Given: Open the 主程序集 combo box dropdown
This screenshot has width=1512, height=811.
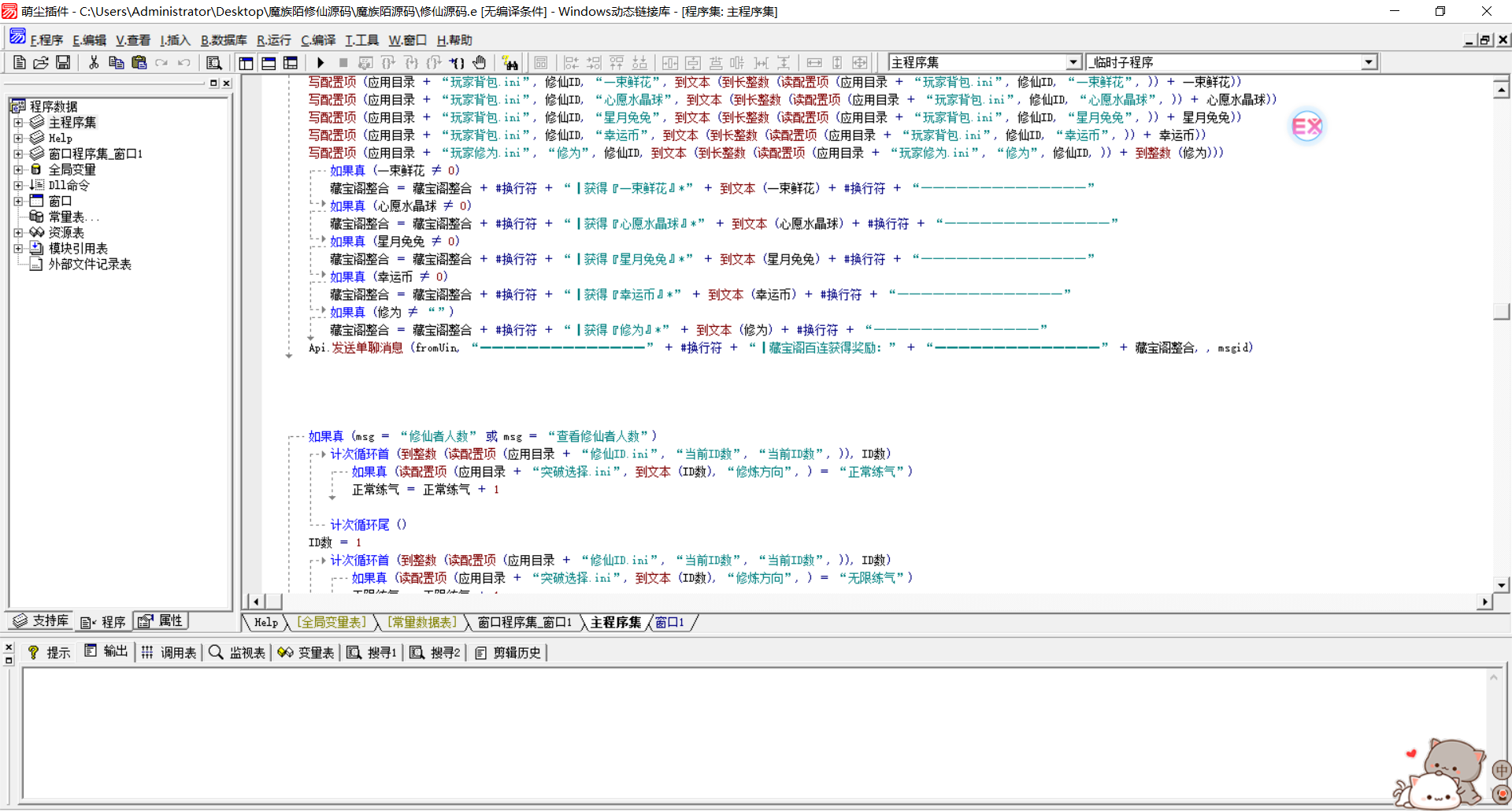Looking at the screenshot, I should pyautogui.click(x=1073, y=62).
